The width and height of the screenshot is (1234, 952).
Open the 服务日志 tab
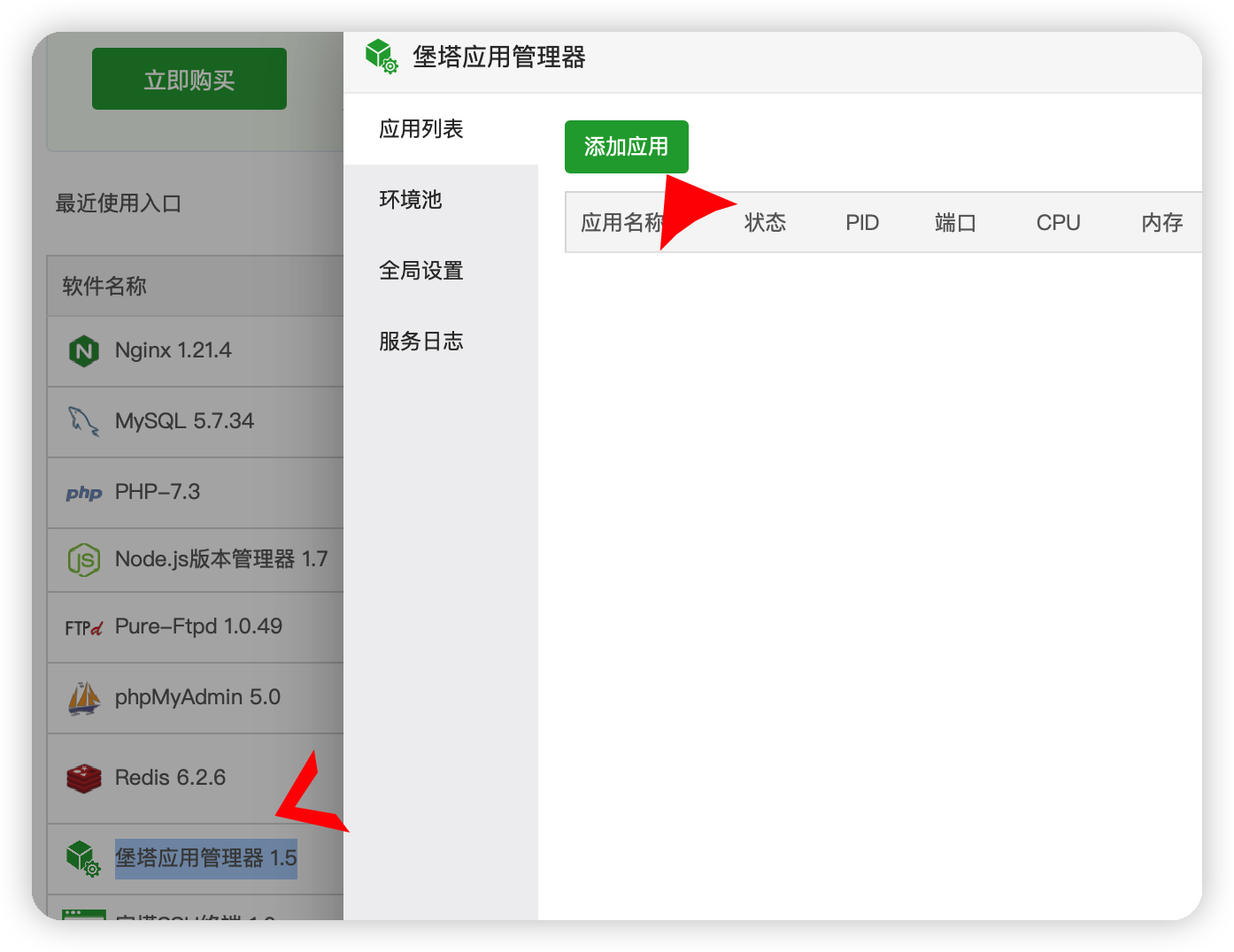pyautogui.click(x=441, y=342)
